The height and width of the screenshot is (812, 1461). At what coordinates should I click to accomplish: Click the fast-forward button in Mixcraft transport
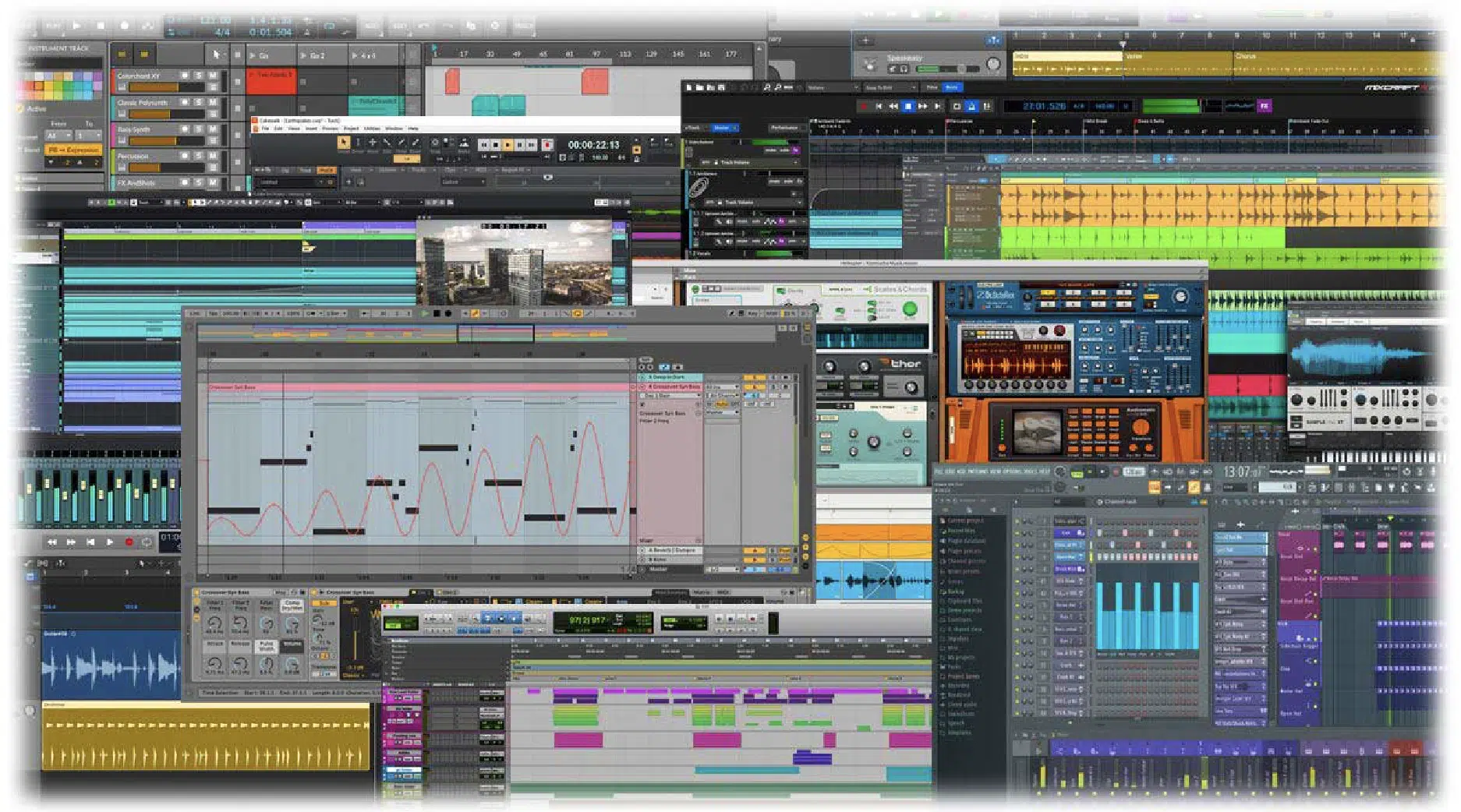(x=923, y=106)
